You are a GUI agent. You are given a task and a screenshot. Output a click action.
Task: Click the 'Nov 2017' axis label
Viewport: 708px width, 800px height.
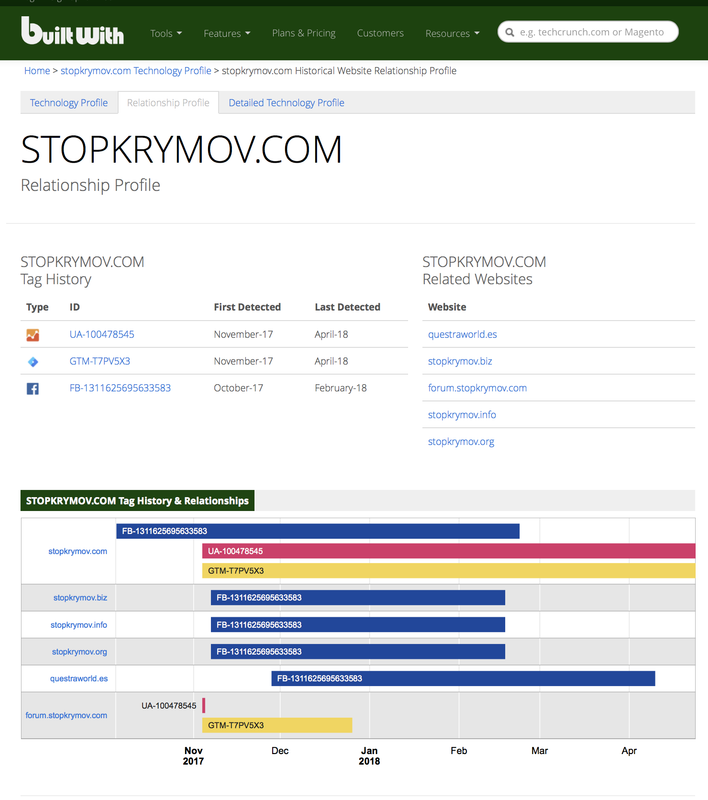point(193,756)
